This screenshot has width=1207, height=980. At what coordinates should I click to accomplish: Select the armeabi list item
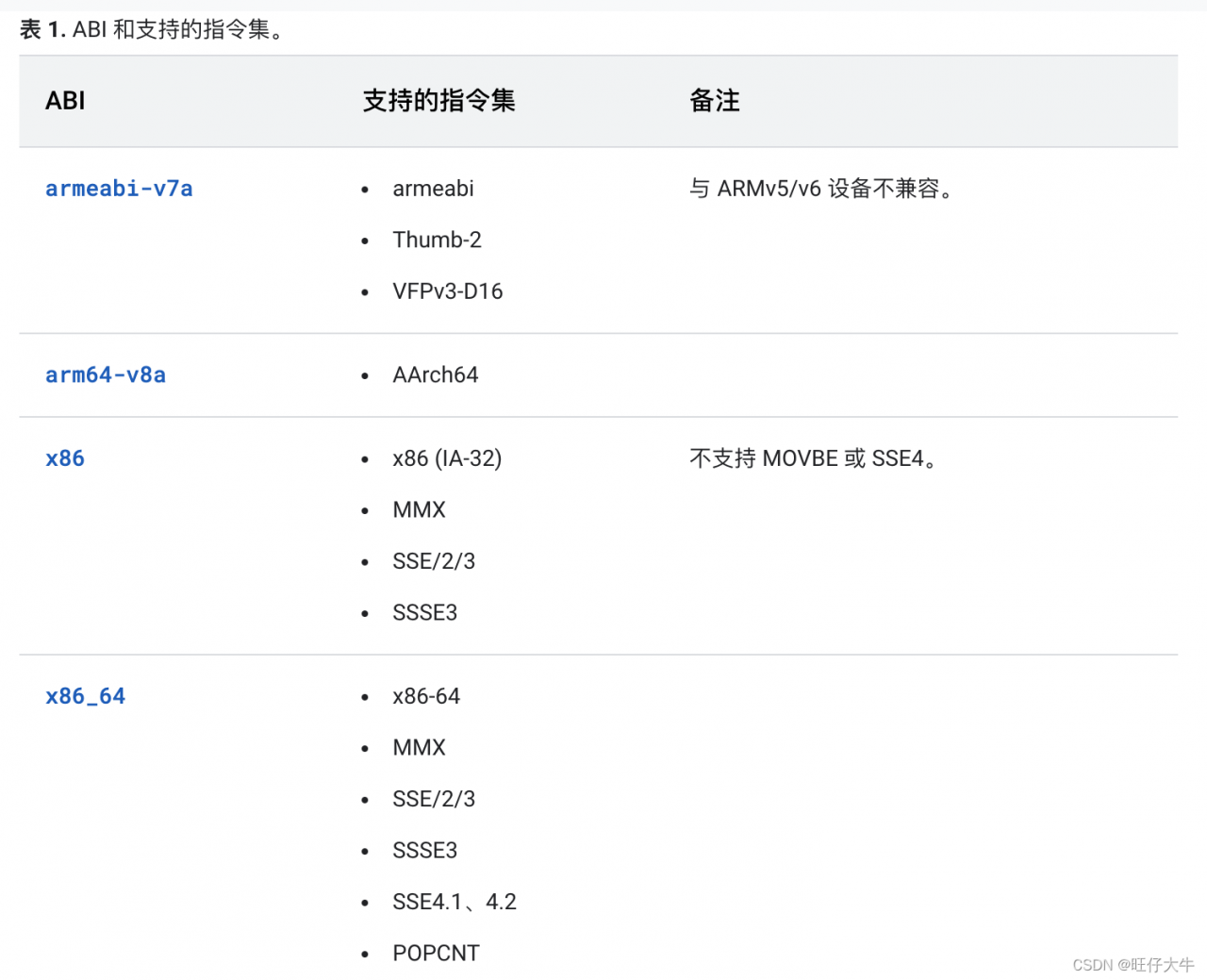pyautogui.click(x=433, y=189)
